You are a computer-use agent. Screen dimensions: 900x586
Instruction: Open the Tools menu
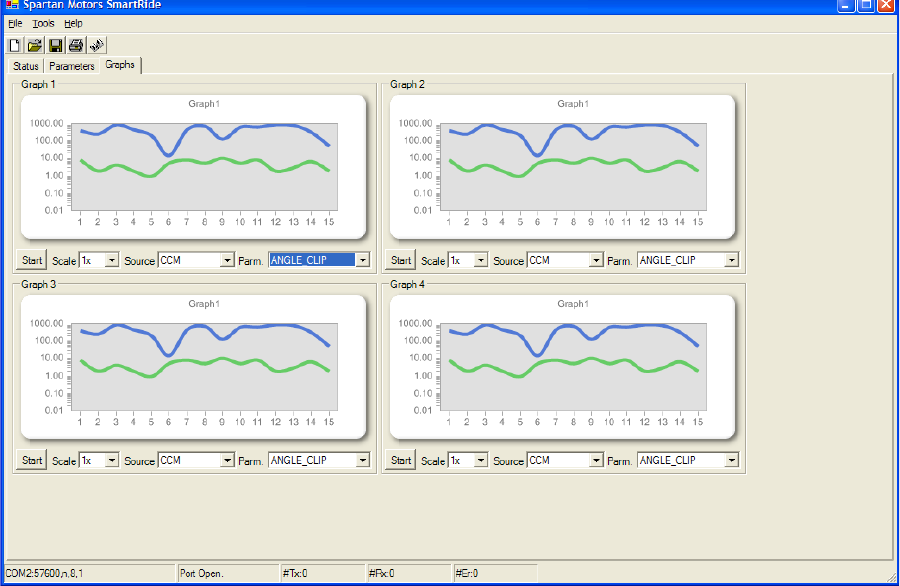click(x=43, y=24)
